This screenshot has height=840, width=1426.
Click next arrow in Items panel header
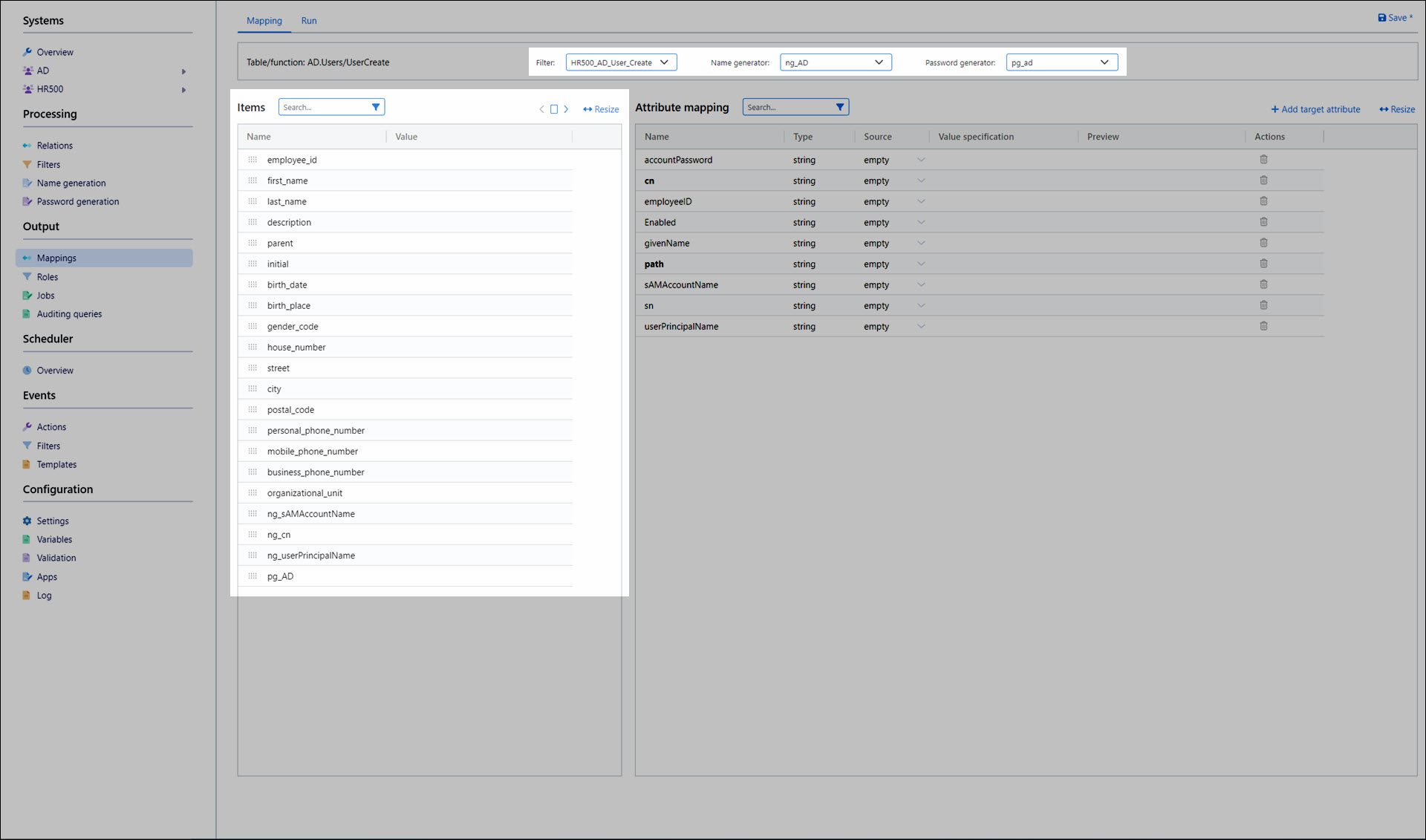[566, 109]
